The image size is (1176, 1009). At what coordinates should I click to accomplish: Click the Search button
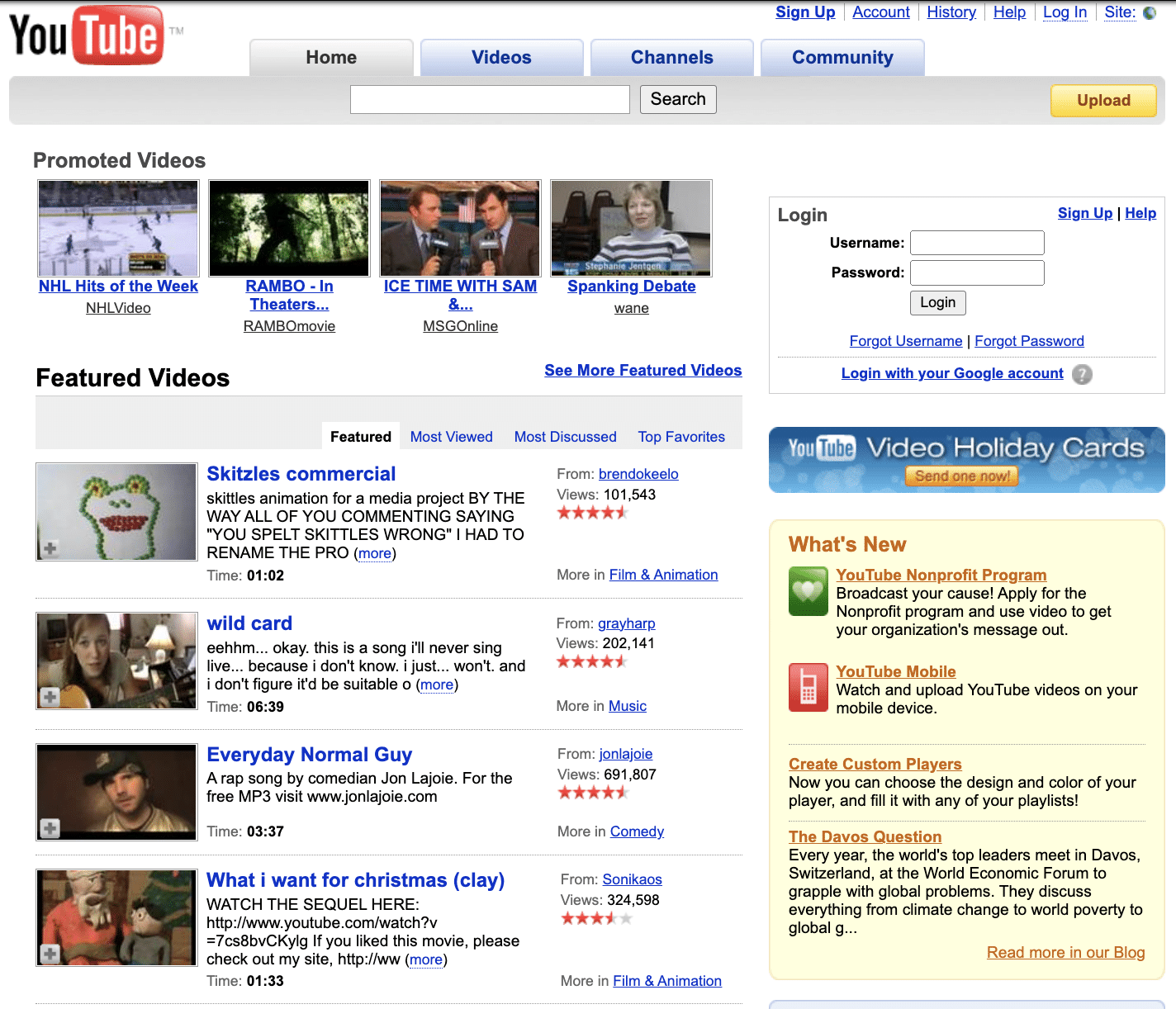click(678, 99)
